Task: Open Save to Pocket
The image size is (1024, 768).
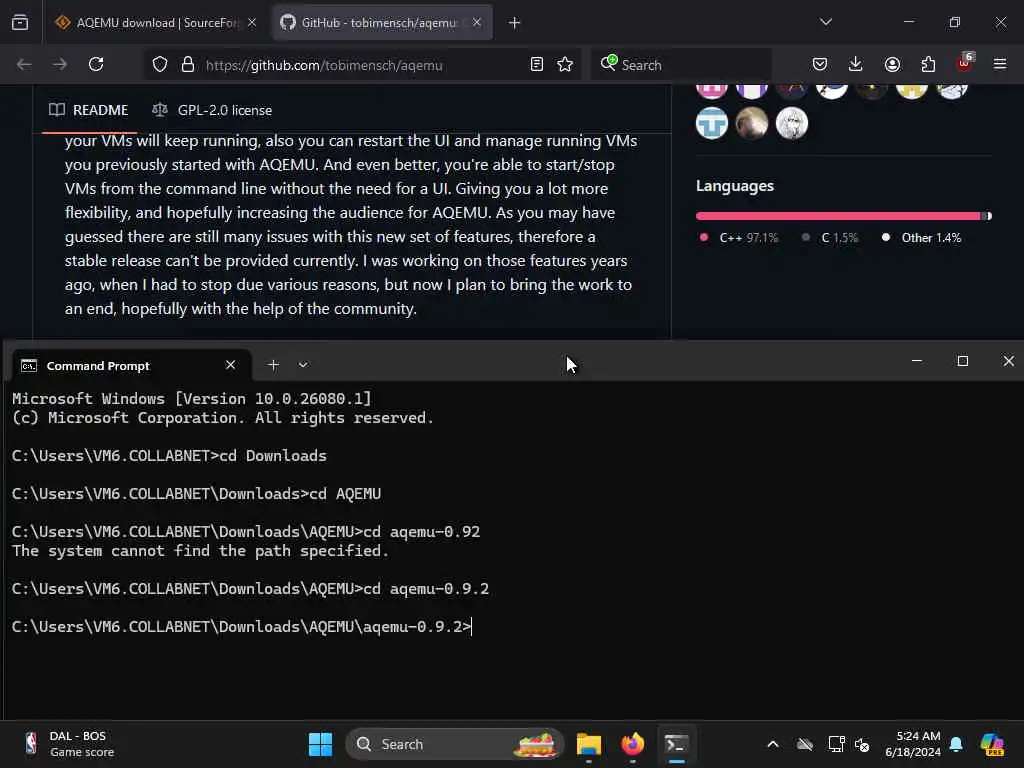Action: pyautogui.click(x=820, y=64)
